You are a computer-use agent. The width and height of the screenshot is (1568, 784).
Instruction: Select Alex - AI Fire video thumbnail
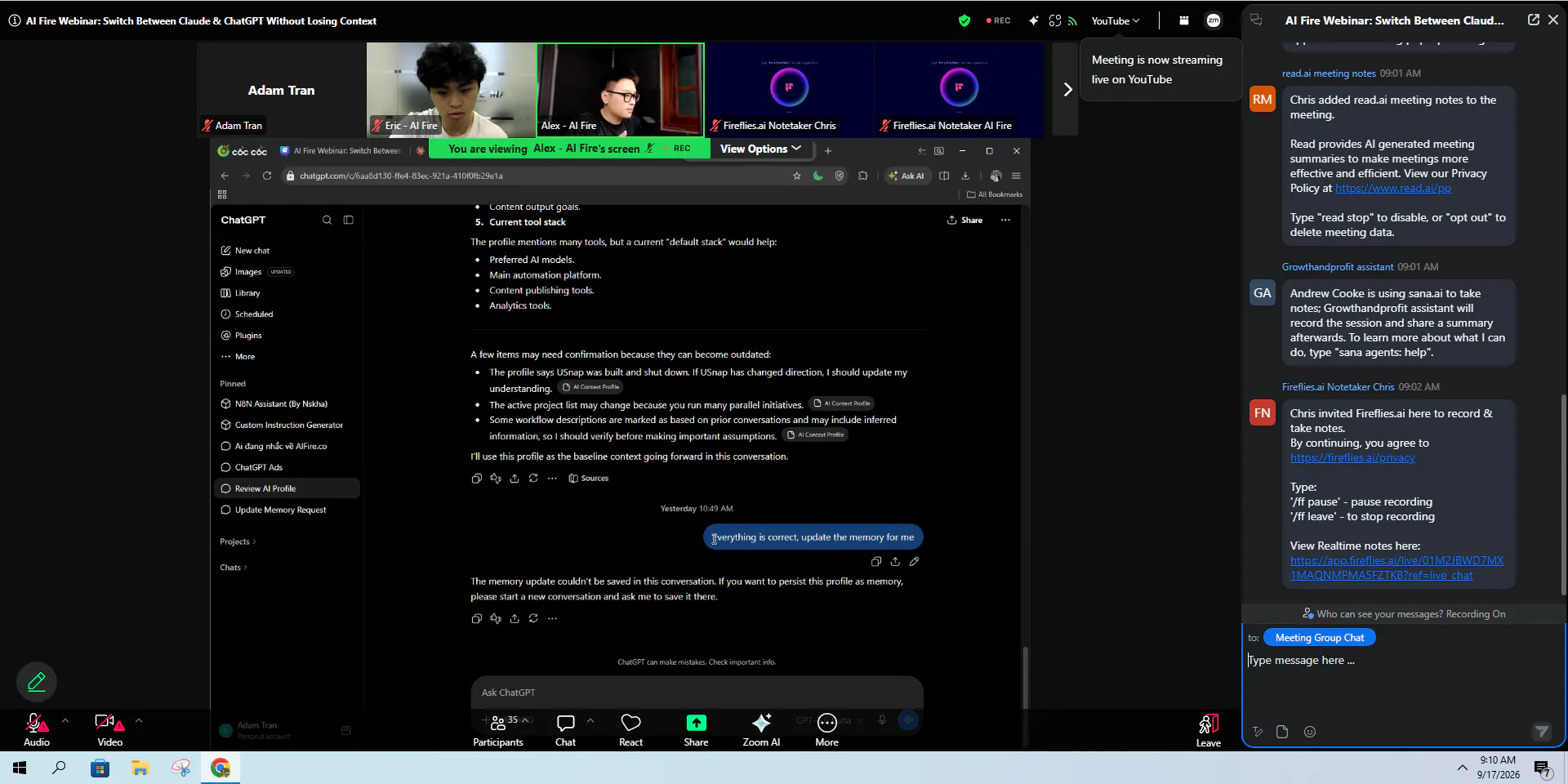(x=621, y=89)
